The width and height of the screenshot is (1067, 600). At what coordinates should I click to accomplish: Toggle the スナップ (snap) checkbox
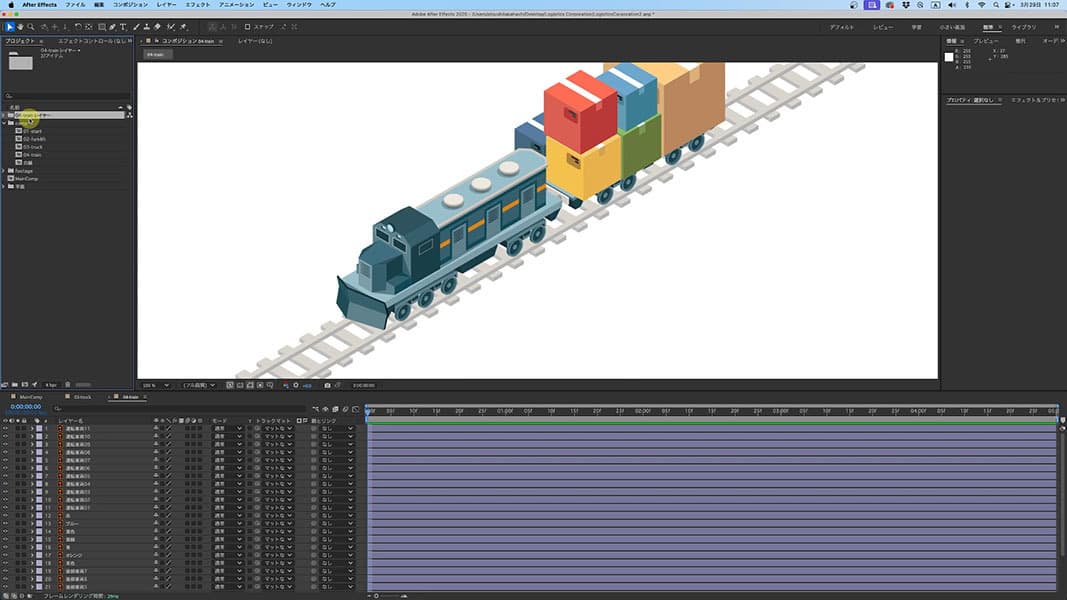pyautogui.click(x=248, y=27)
